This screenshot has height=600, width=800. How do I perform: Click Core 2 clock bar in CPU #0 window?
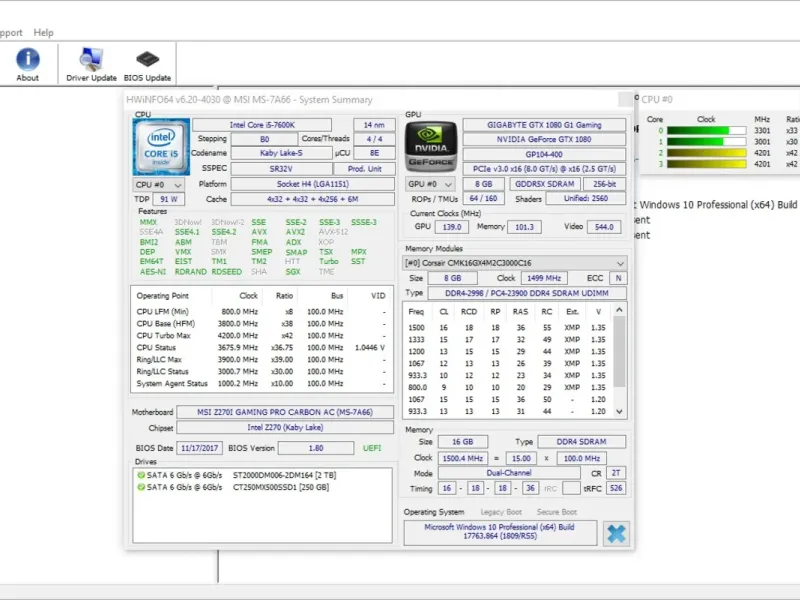pos(706,153)
